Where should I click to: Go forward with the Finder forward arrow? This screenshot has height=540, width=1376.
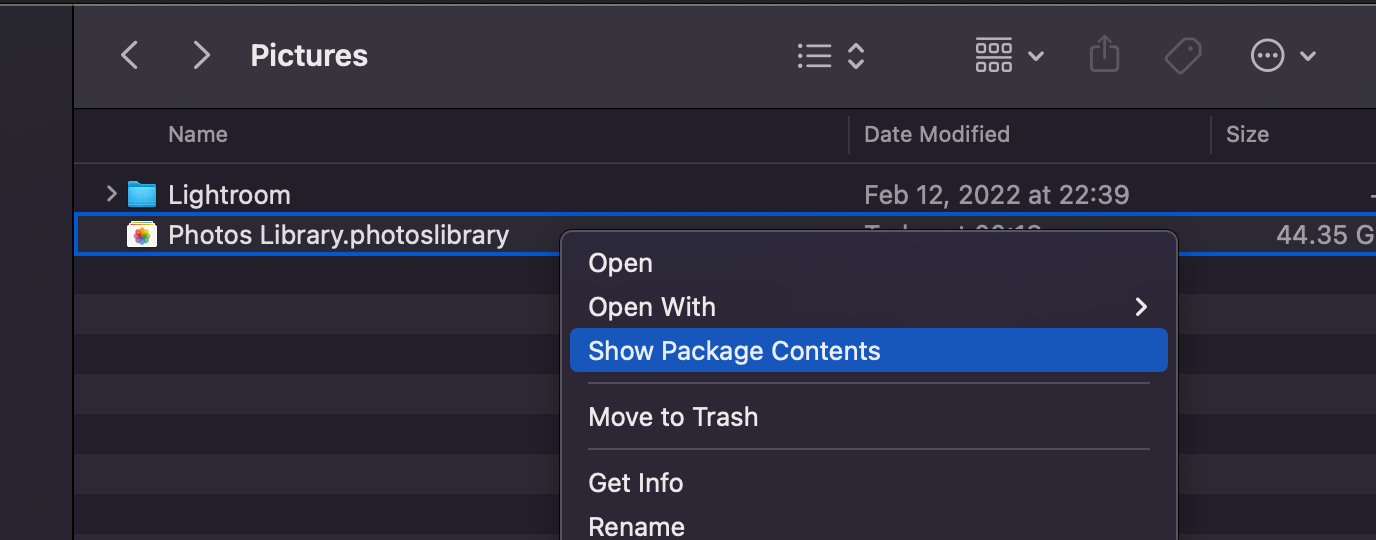click(201, 55)
